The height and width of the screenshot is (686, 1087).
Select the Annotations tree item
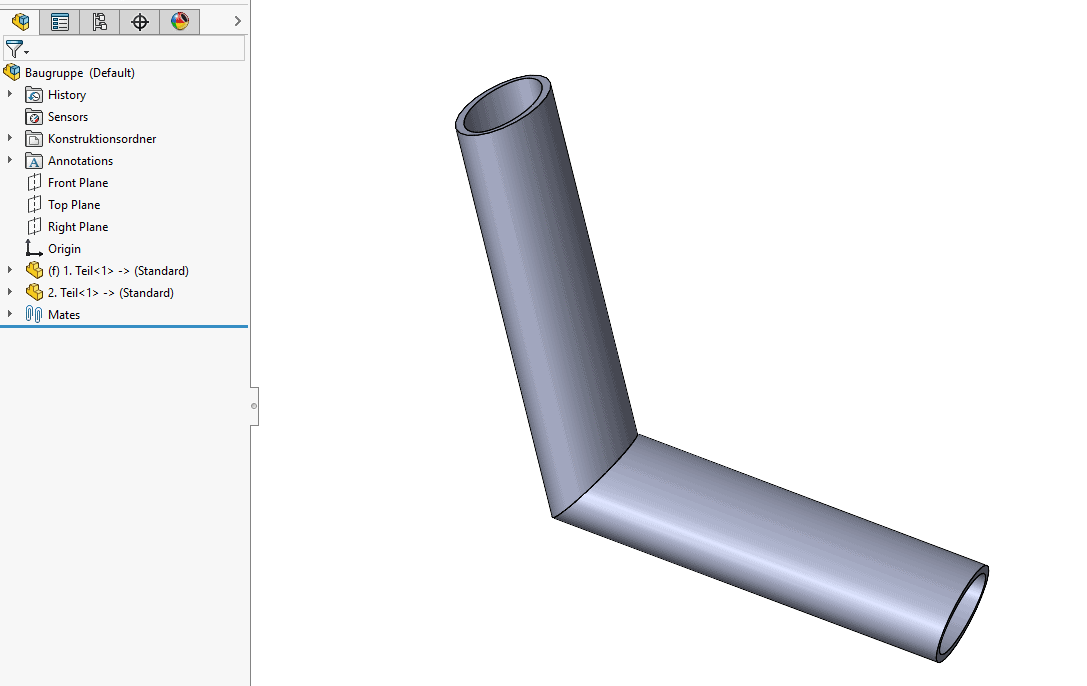(80, 161)
